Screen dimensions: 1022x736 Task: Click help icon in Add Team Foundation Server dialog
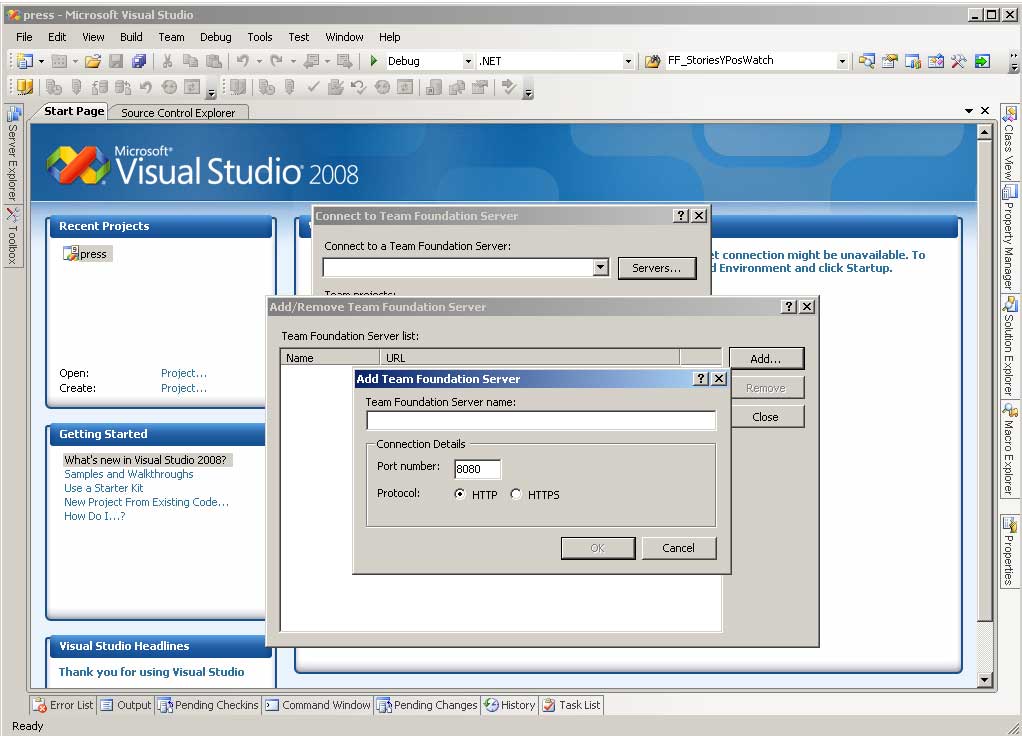tap(701, 379)
